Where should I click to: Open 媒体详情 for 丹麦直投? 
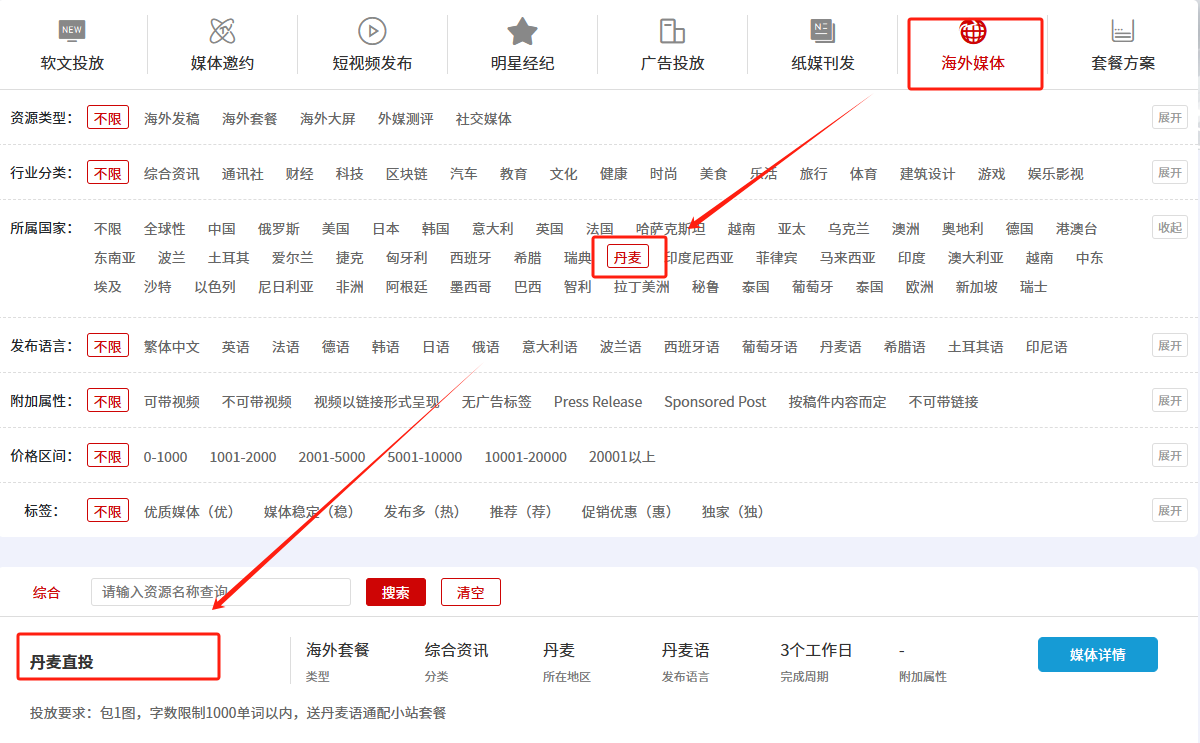pyautogui.click(x=1097, y=655)
